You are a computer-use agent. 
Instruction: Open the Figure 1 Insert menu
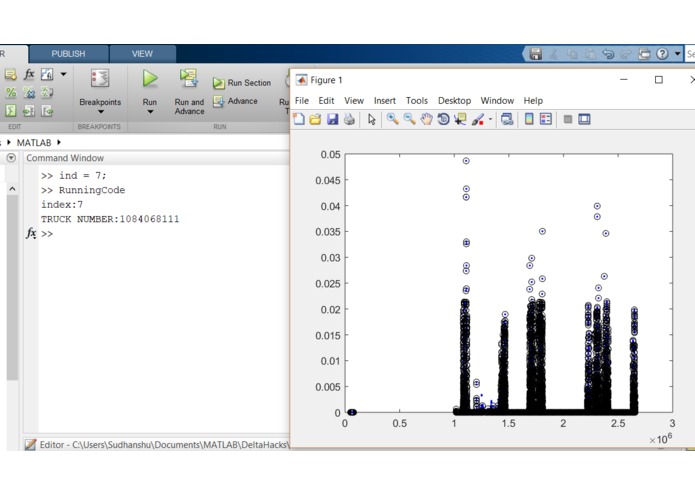(385, 101)
